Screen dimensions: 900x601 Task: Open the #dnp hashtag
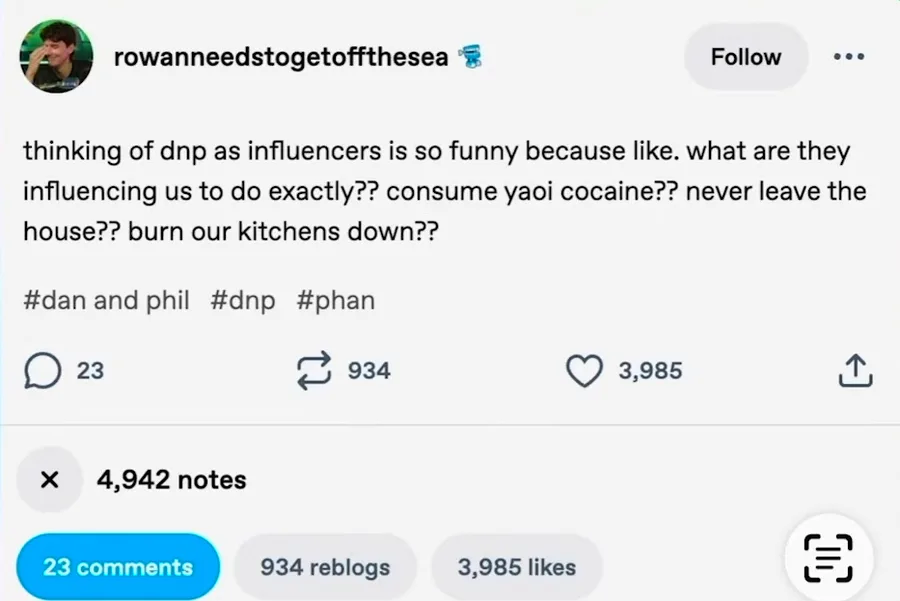click(x=243, y=300)
